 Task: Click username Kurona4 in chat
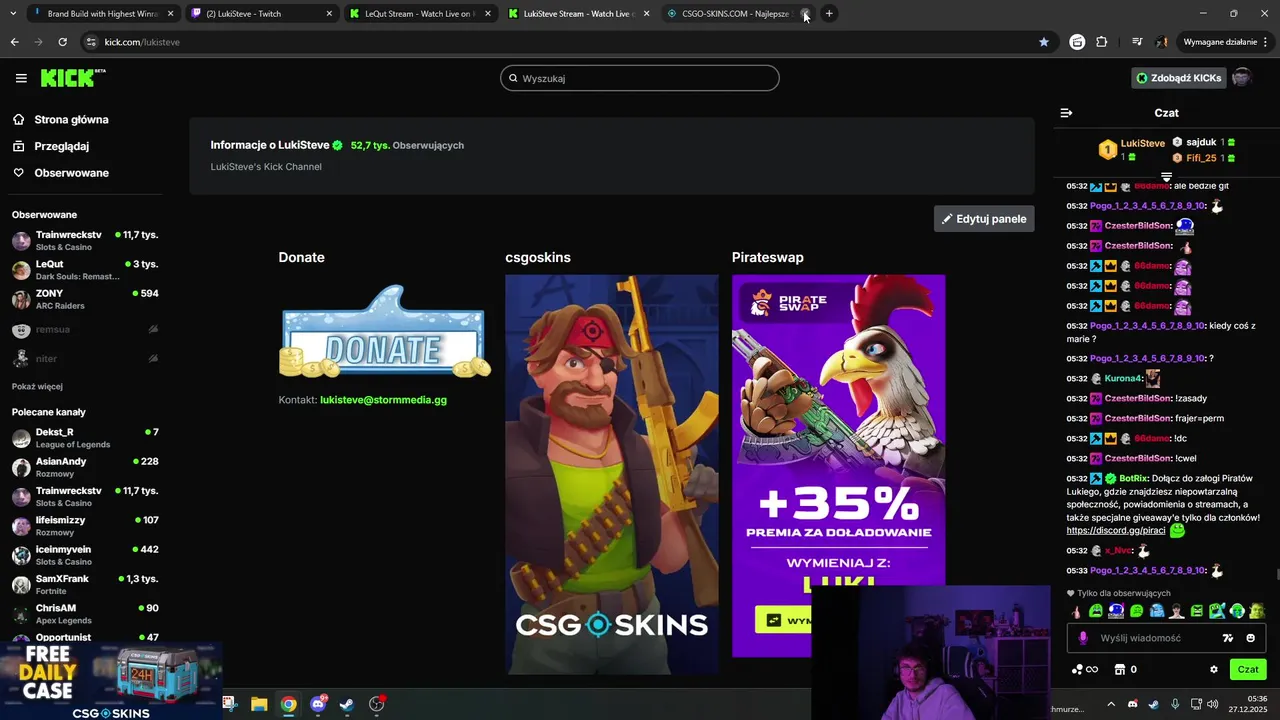(1123, 378)
